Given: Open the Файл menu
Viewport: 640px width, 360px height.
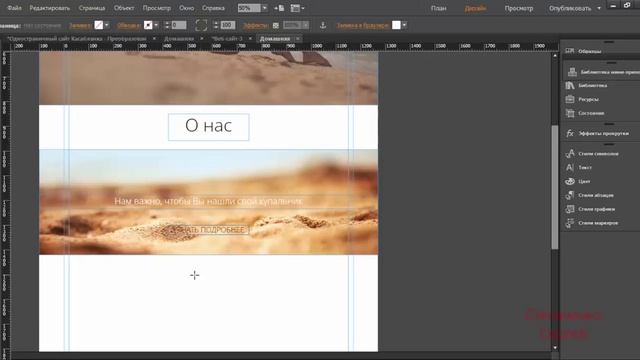Looking at the screenshot, I should coord(14,8).
